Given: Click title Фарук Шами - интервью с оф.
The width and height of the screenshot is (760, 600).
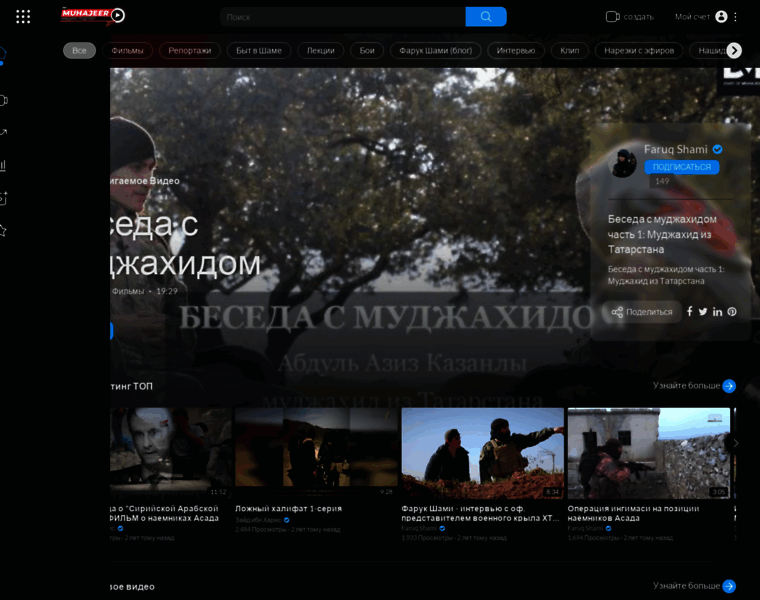Looking at the screenshot, I should [480, 513].
